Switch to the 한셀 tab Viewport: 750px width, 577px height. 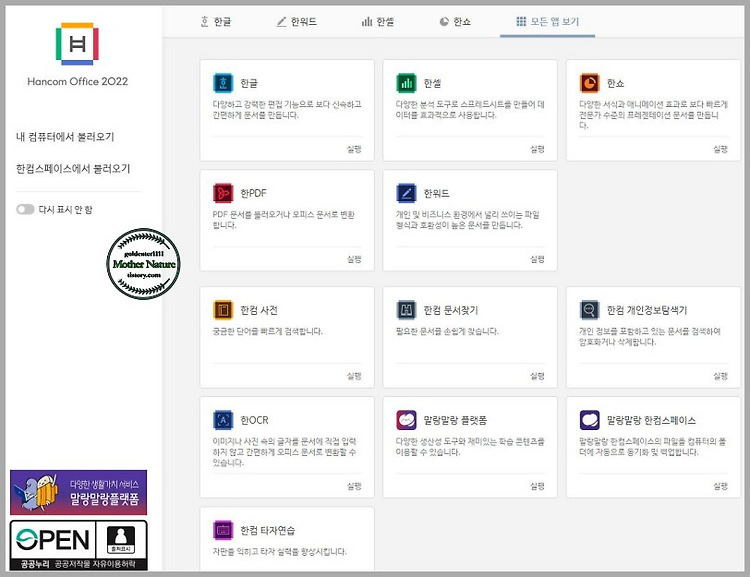(x=378, y=22)
